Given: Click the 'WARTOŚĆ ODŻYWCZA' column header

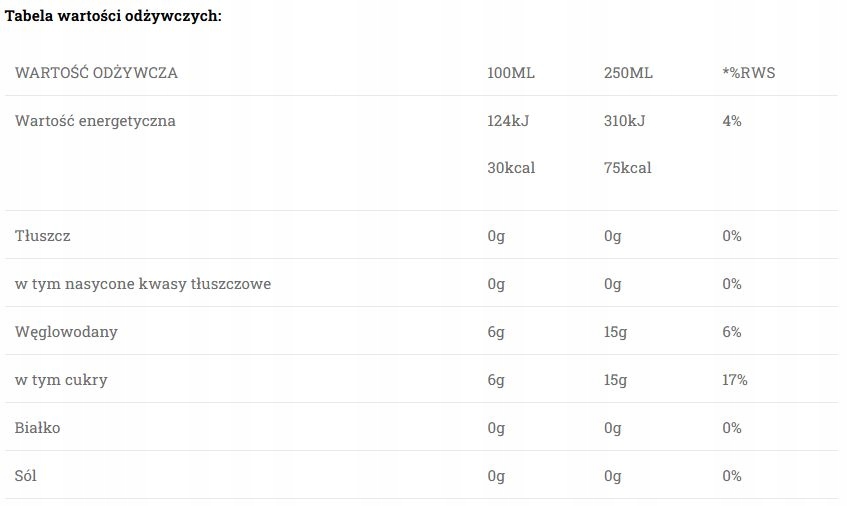Looking at the screenshot, I should (x=97, y=73).
